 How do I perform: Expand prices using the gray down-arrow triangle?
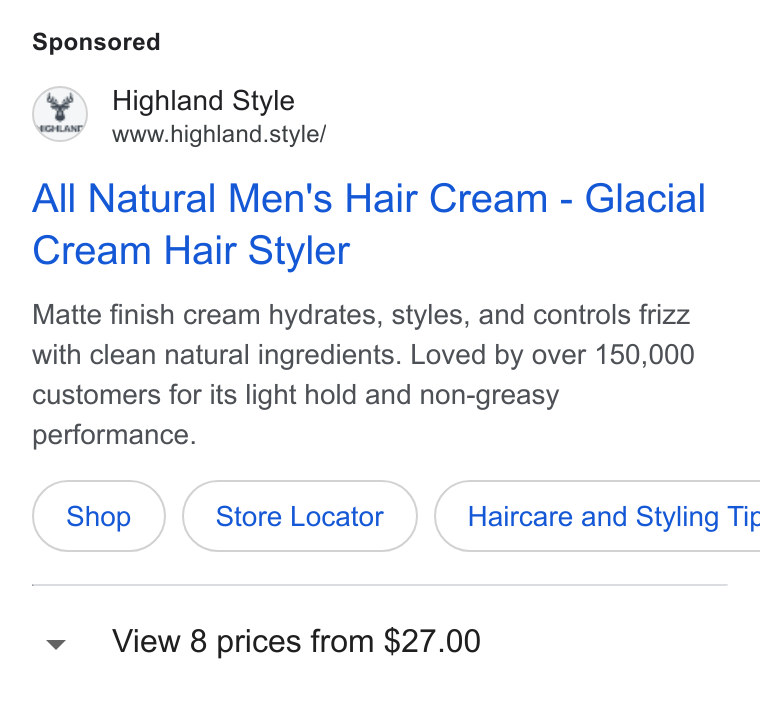pyautogui.click(x=56, y=644)
